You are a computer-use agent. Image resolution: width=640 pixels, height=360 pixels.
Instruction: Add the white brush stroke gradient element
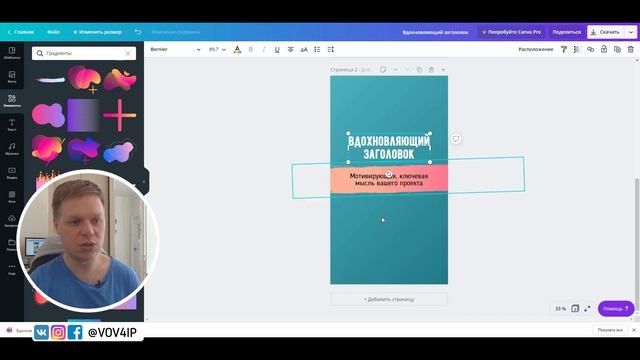click(x=49, y=79)
